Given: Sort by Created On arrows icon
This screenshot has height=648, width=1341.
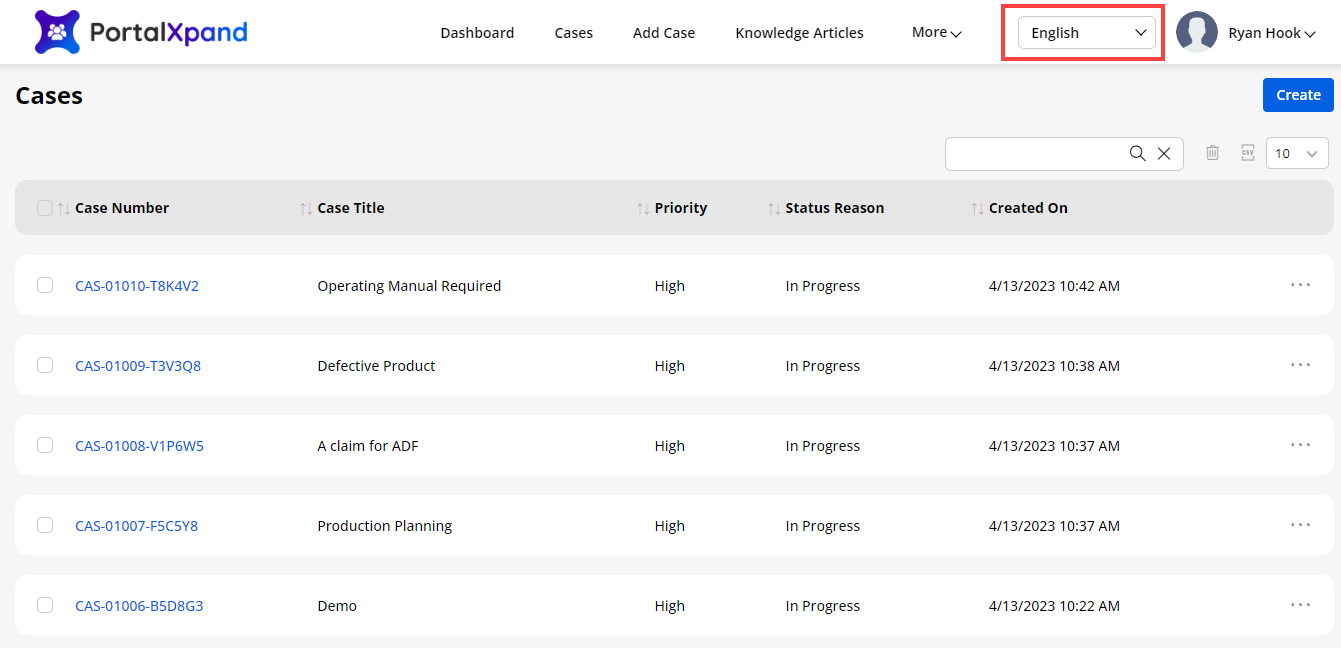Looking at the screenshot, I should (x=977, y=208).
